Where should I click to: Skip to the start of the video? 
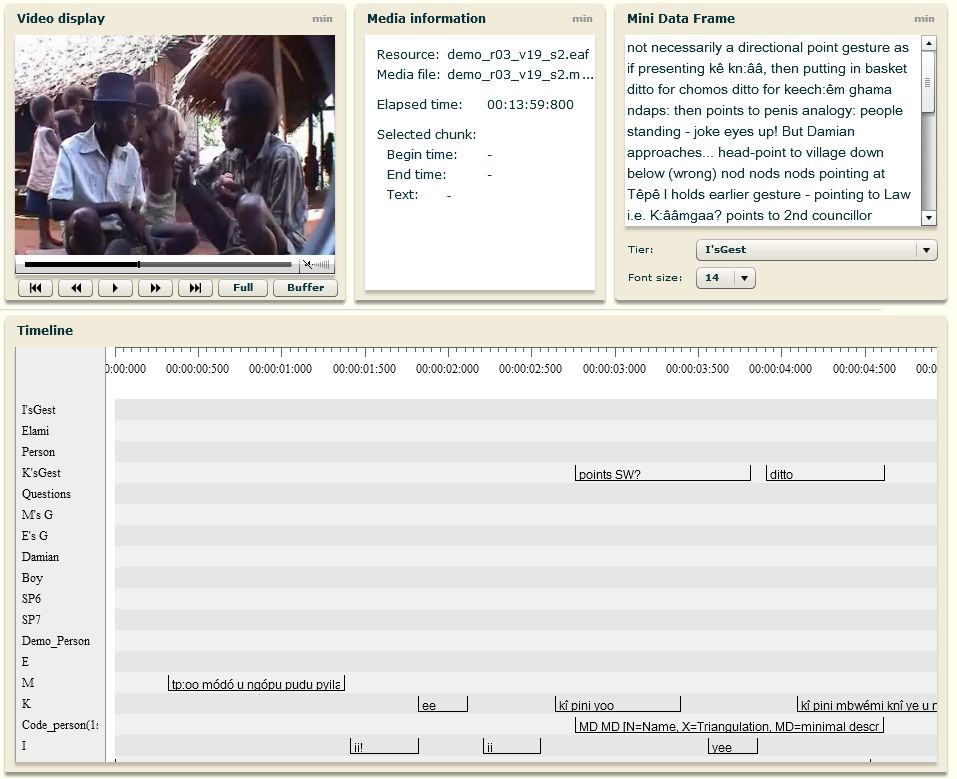(35, 288)
